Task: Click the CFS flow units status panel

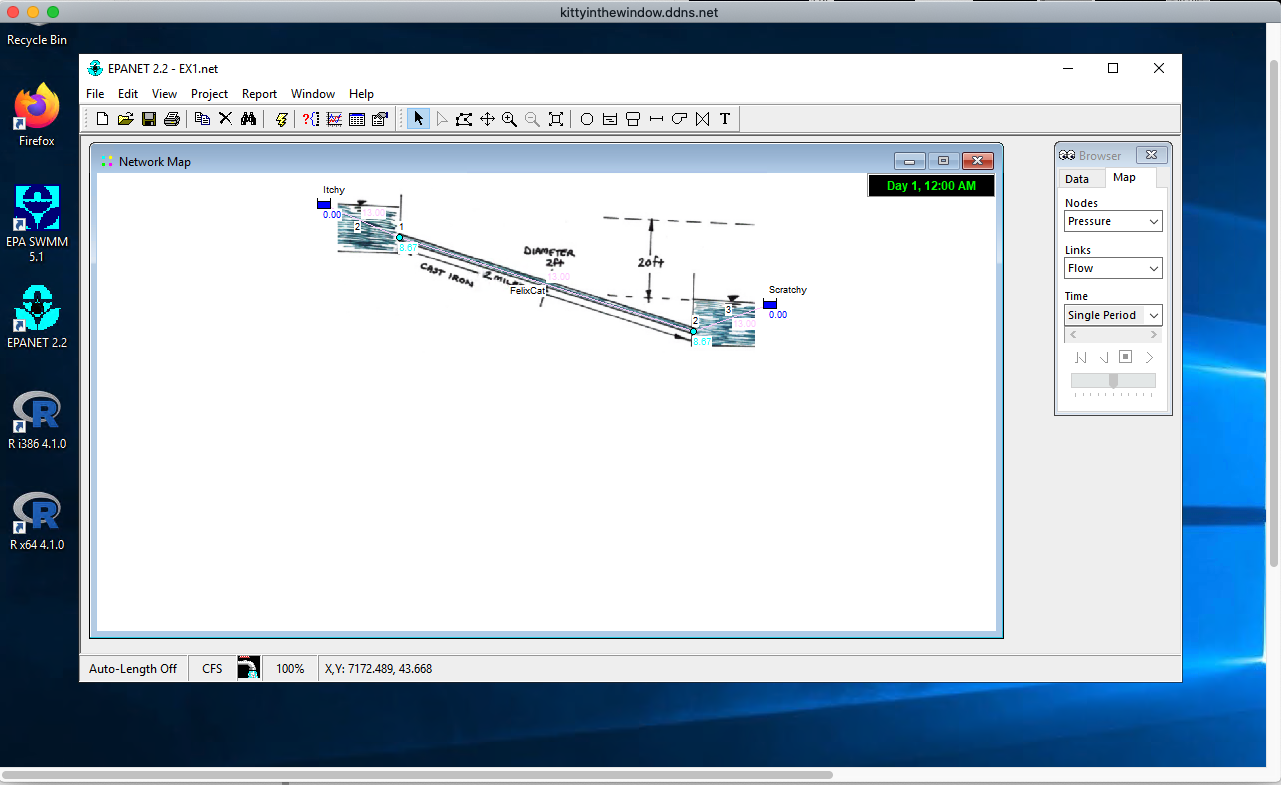Action: click(x=212, y=669)
